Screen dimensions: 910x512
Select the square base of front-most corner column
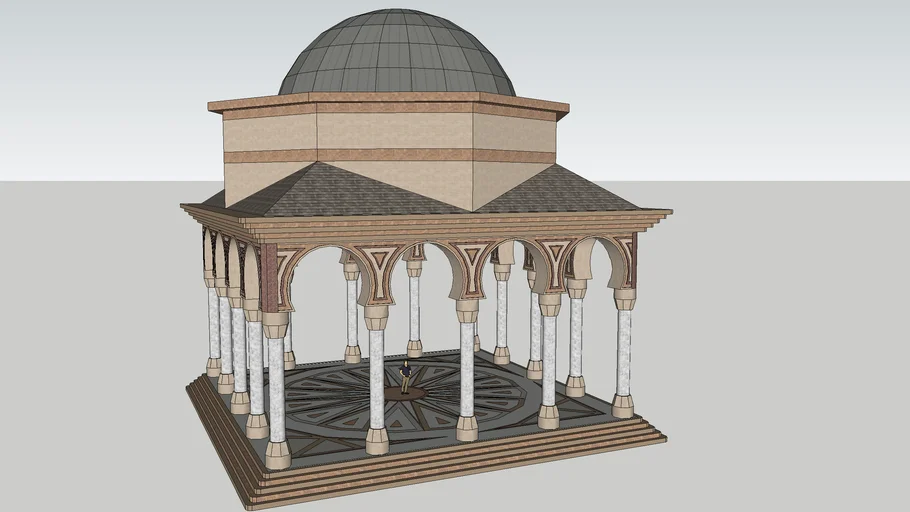tap(277, 455)
